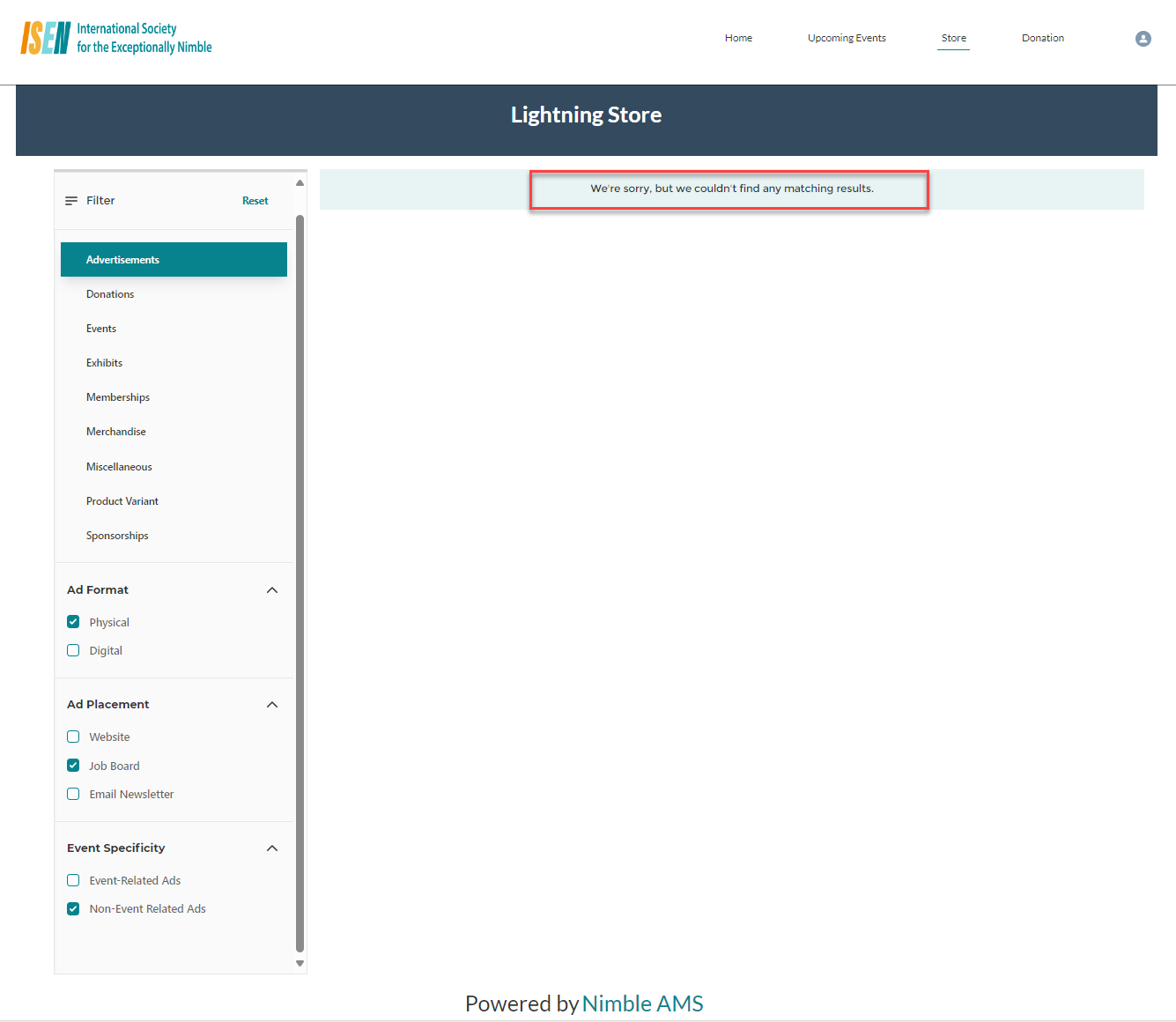1176x1022 pixels.
Task: Click the ISEN logo
Action: coord(115,37)
